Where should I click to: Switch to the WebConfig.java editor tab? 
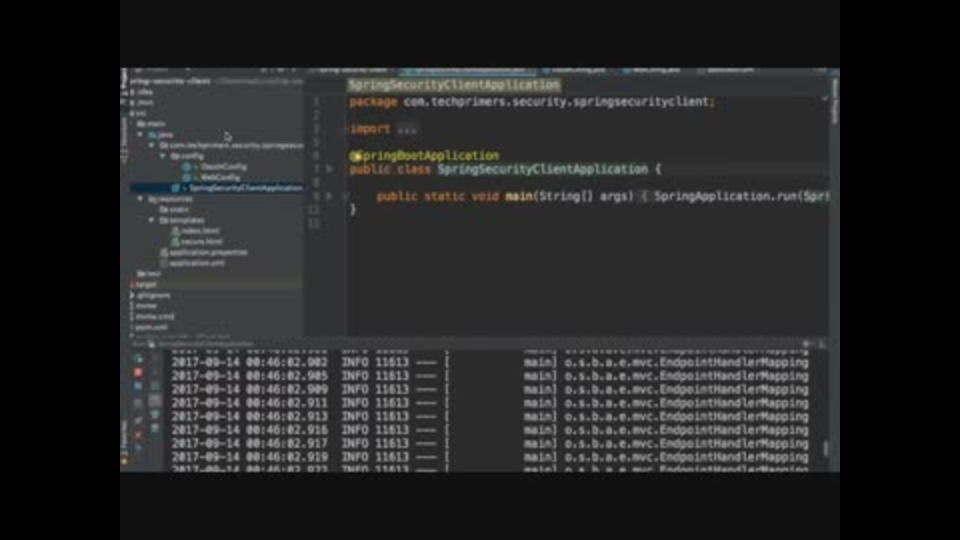(652, 70)
